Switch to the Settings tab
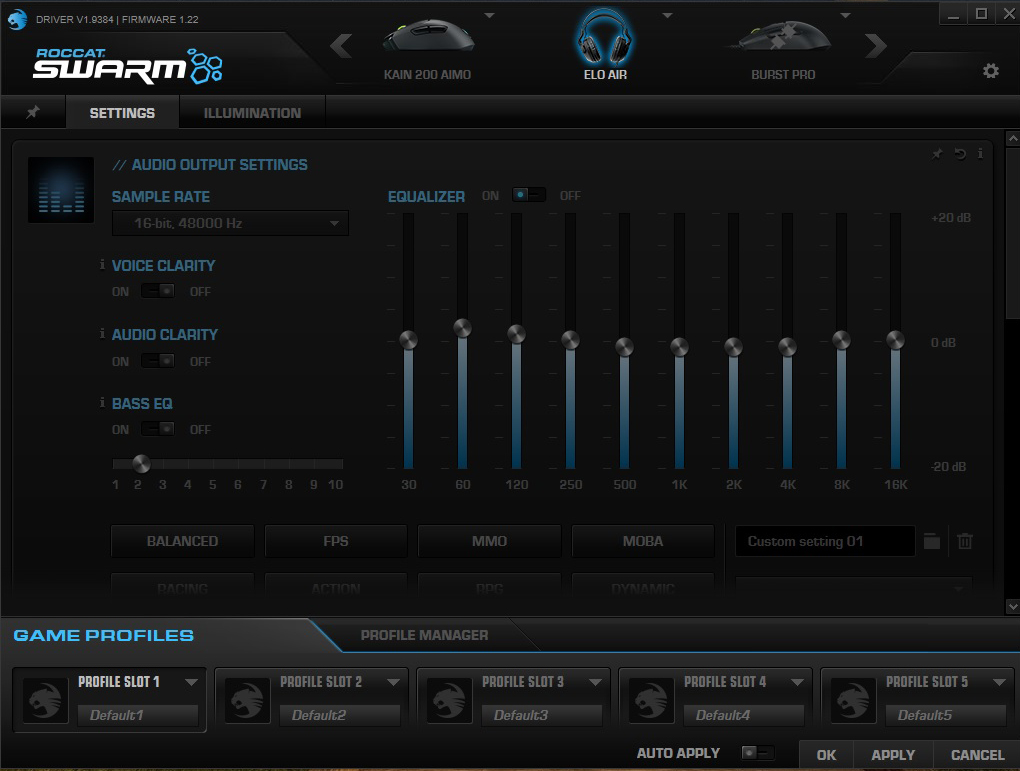 [x=122, y=113]
